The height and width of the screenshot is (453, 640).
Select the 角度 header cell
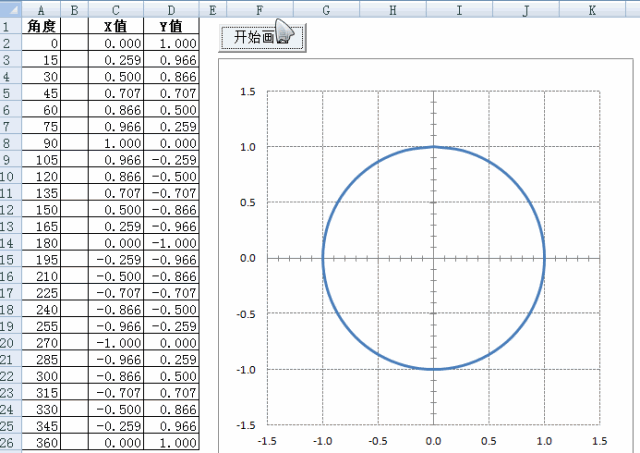(41, 27)
